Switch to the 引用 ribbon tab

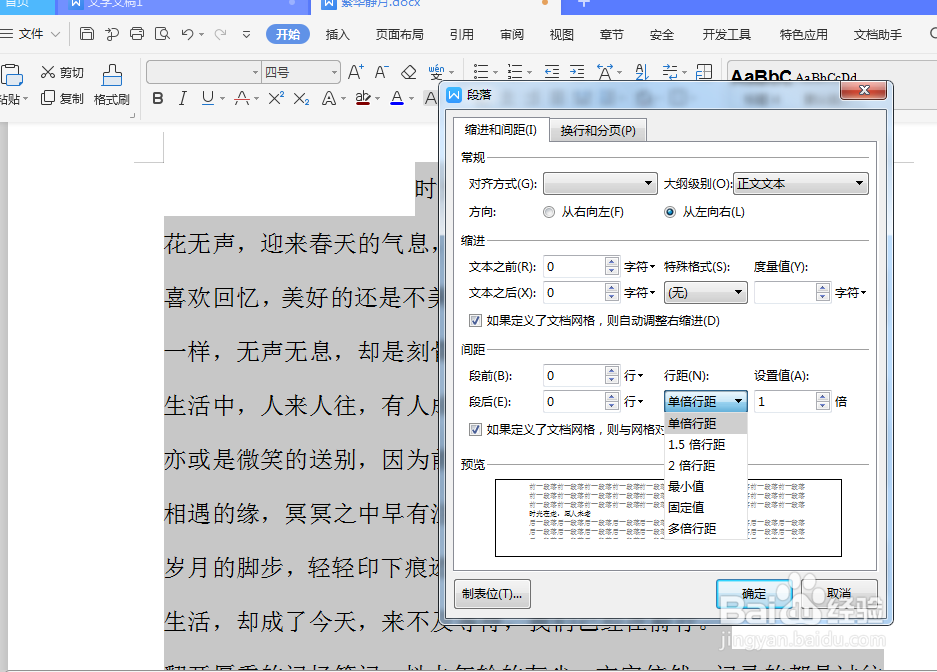(x=461, y=35)
